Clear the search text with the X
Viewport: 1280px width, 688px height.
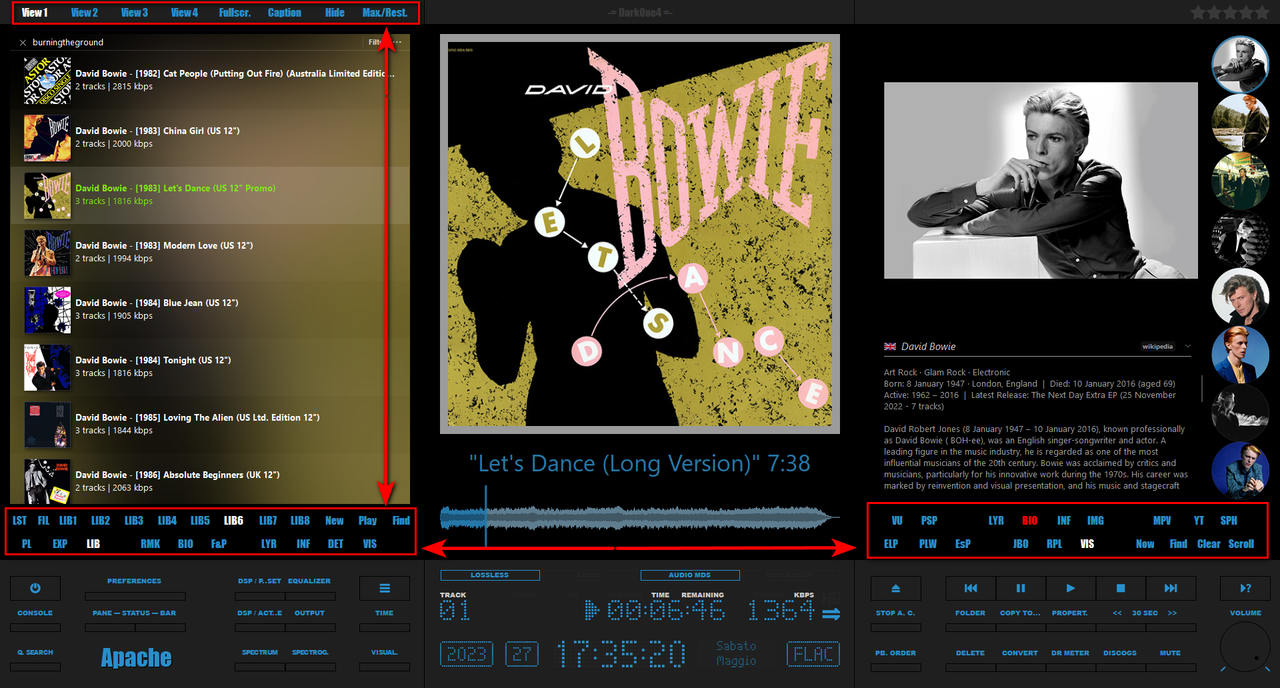click(x=23, y=43)
